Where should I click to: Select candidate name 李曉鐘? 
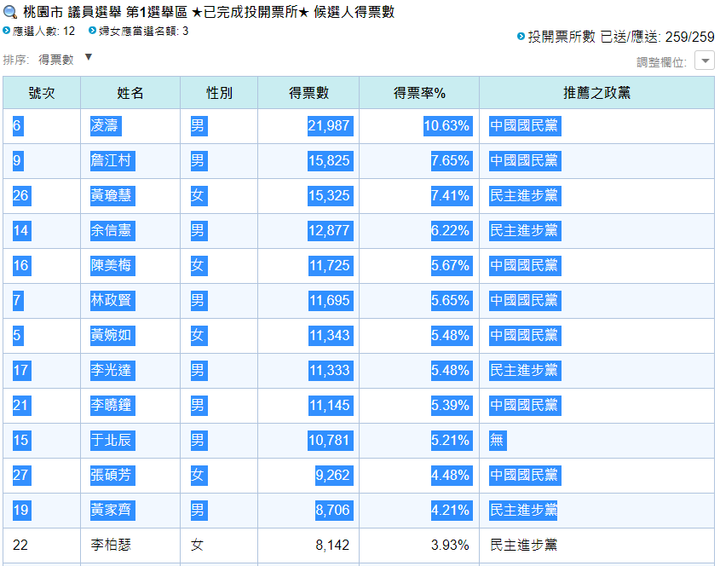coord(112,405)
